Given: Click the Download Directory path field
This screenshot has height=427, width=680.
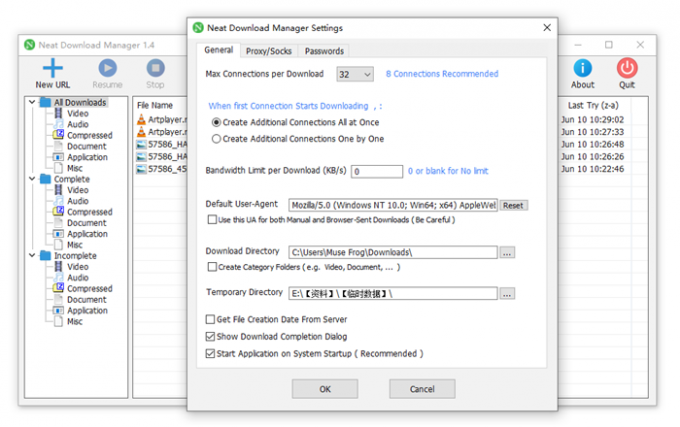Looking at the screenshot, I should (x=393, y=252).
